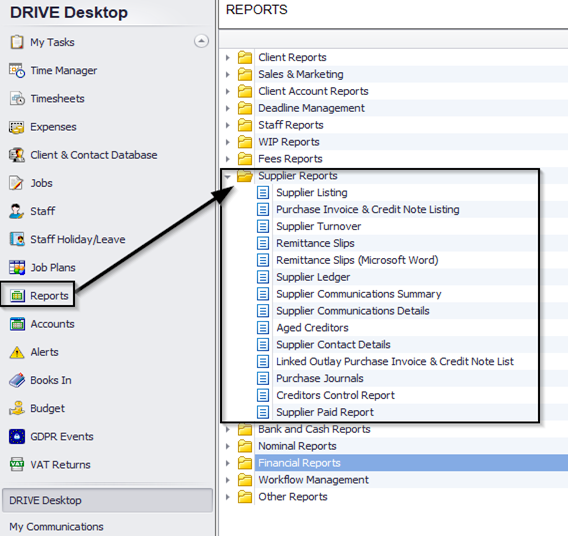Expand the Other Reports folder arrow
The width and height of the screenshot is (568, 536).
coord(227,497)
